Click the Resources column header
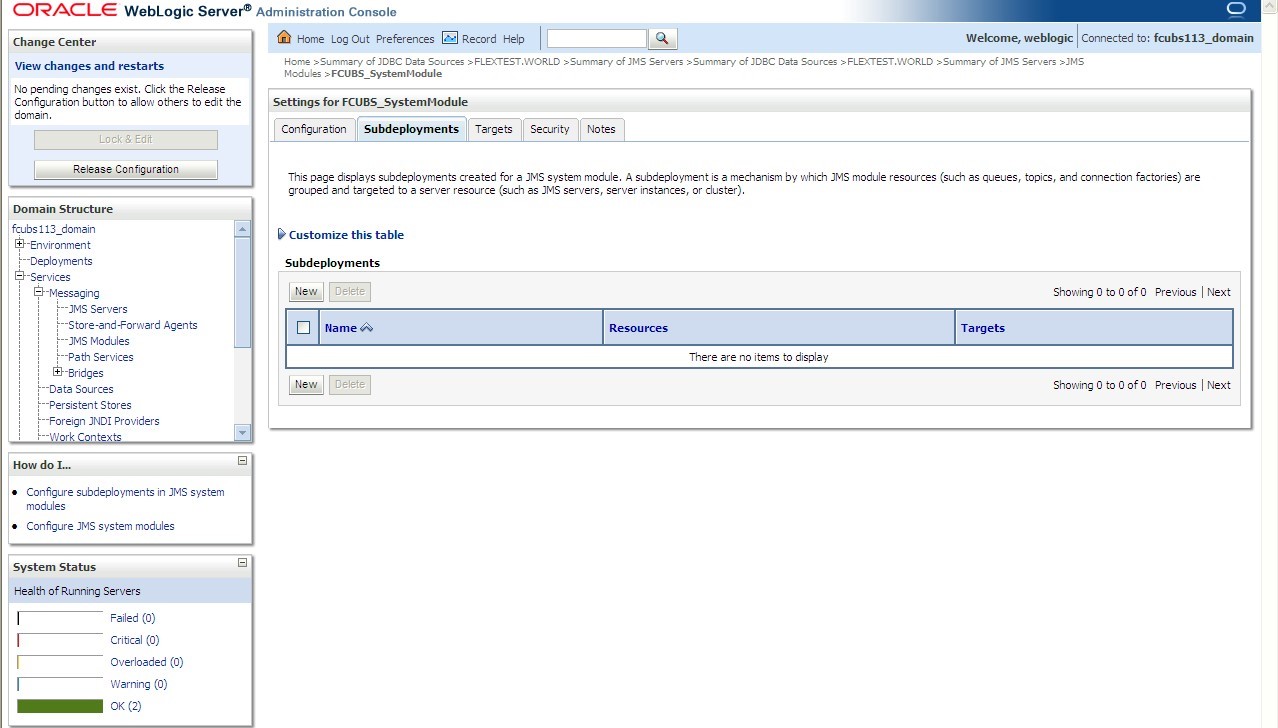The width and height of the screenshot is (1278, 728). (638, 328)
